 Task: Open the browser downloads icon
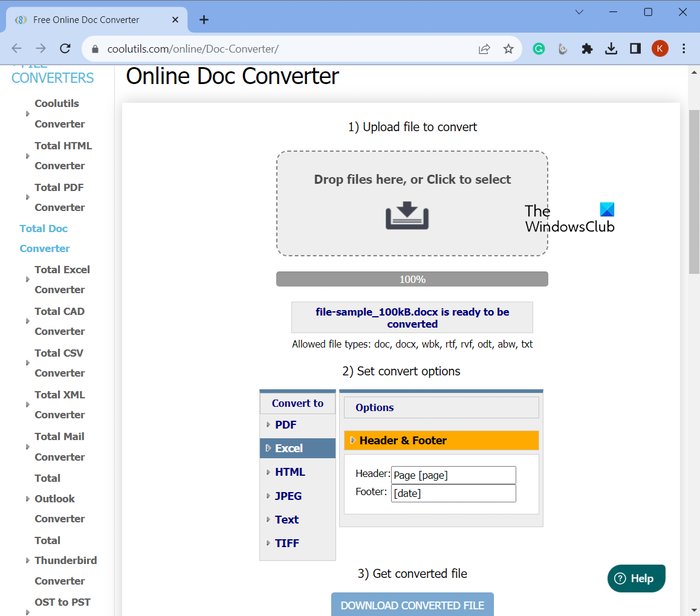tap(611, 49)
